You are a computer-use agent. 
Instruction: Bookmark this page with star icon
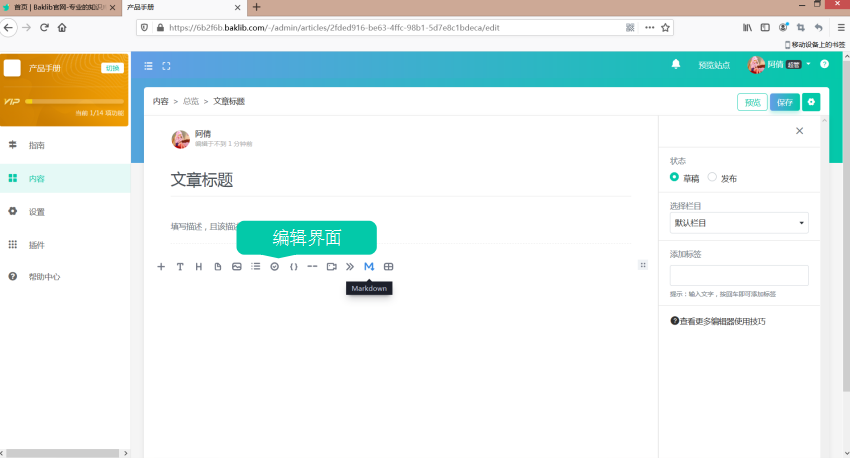665,28
